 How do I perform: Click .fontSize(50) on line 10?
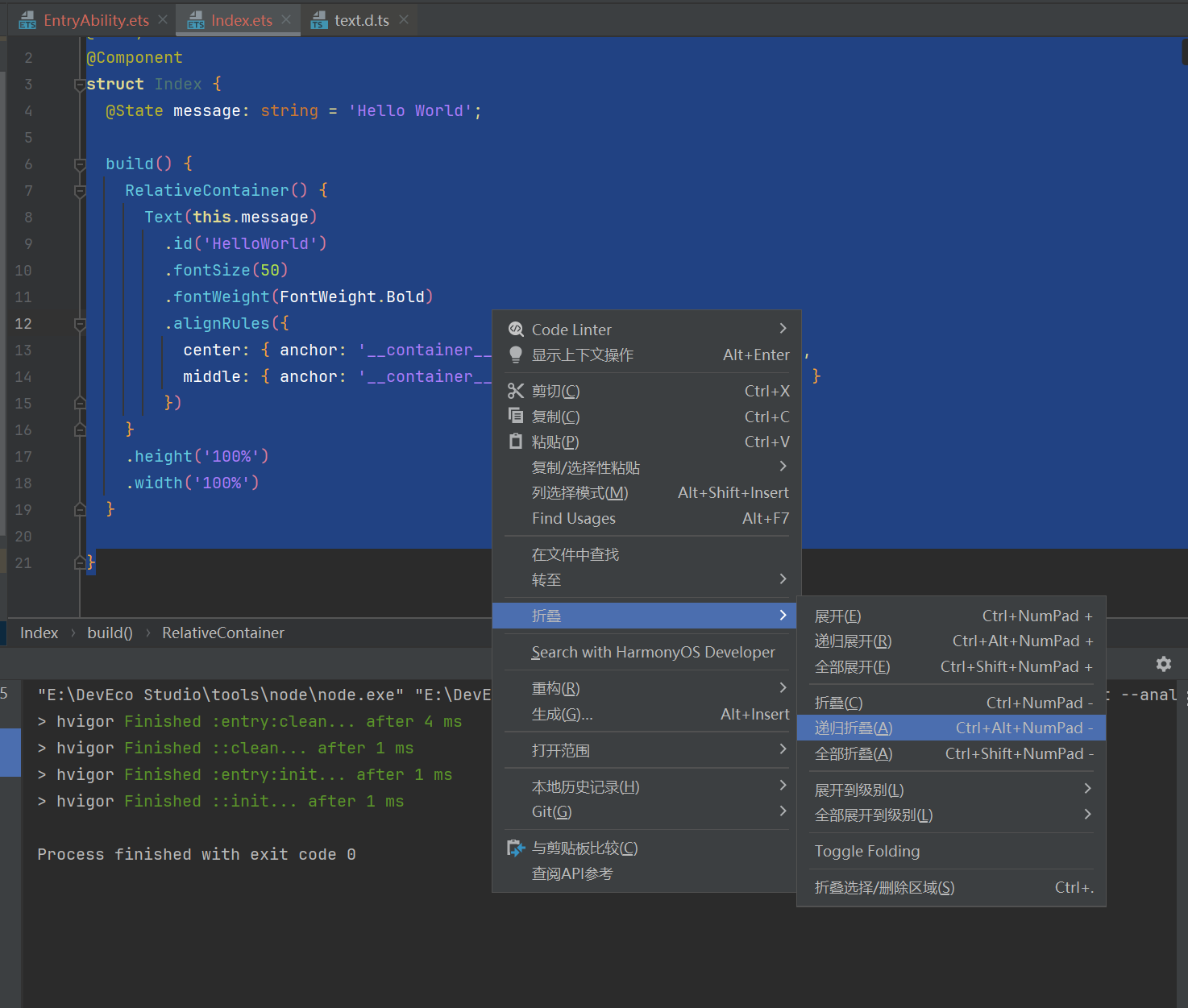click(226, 270)
